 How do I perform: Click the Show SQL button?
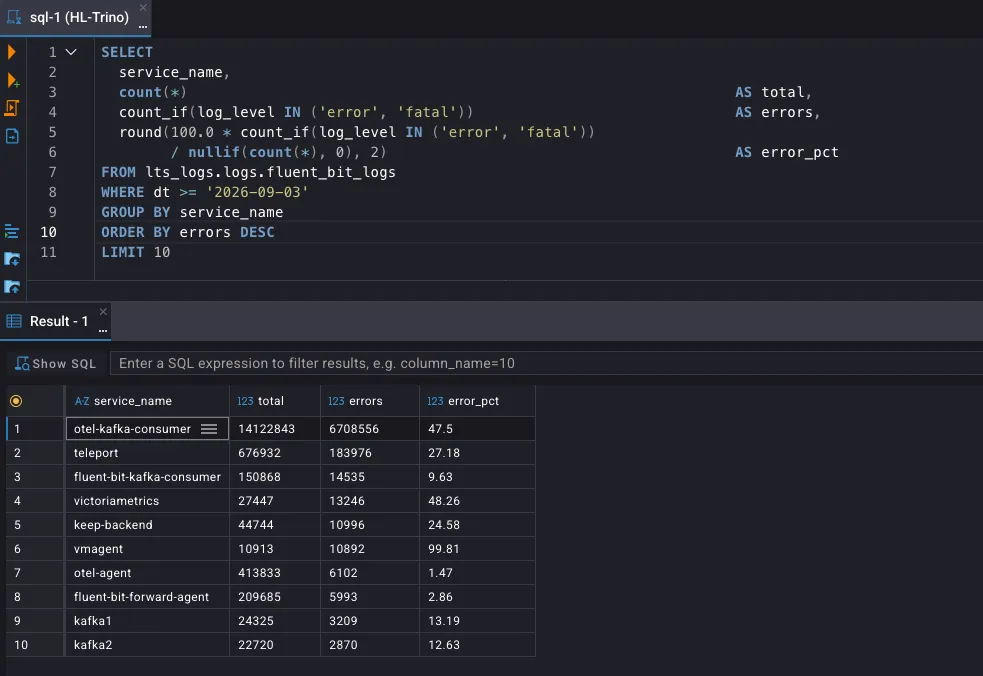[55, 364]
